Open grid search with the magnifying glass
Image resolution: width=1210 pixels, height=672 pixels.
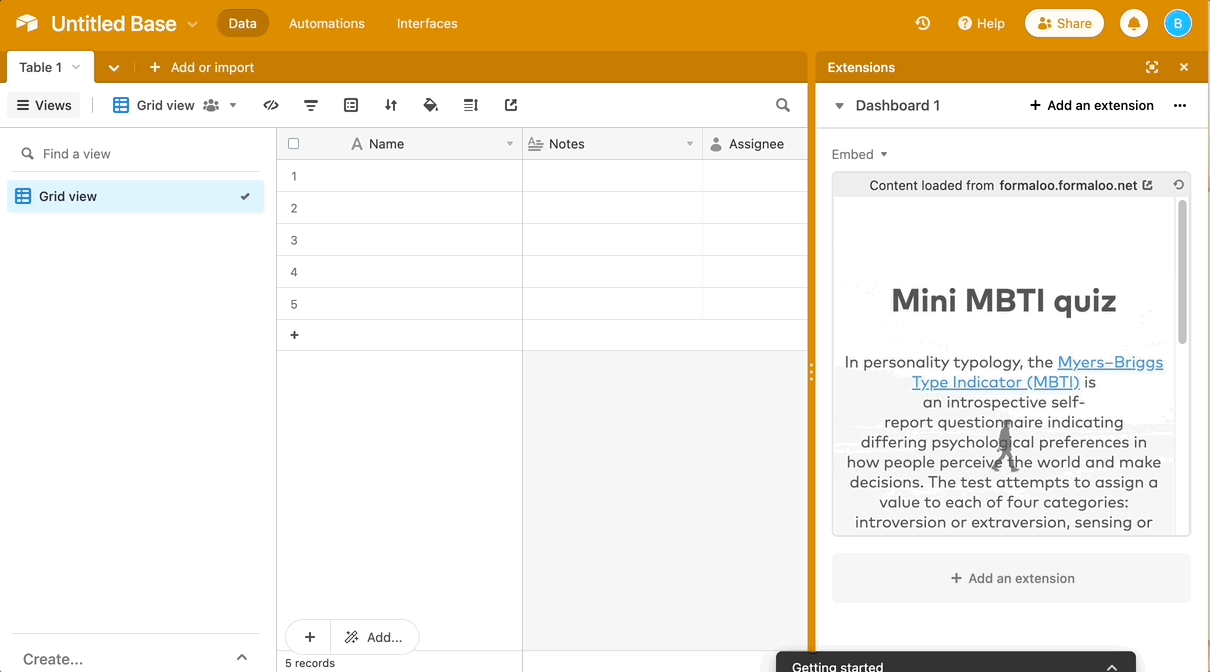783,105
